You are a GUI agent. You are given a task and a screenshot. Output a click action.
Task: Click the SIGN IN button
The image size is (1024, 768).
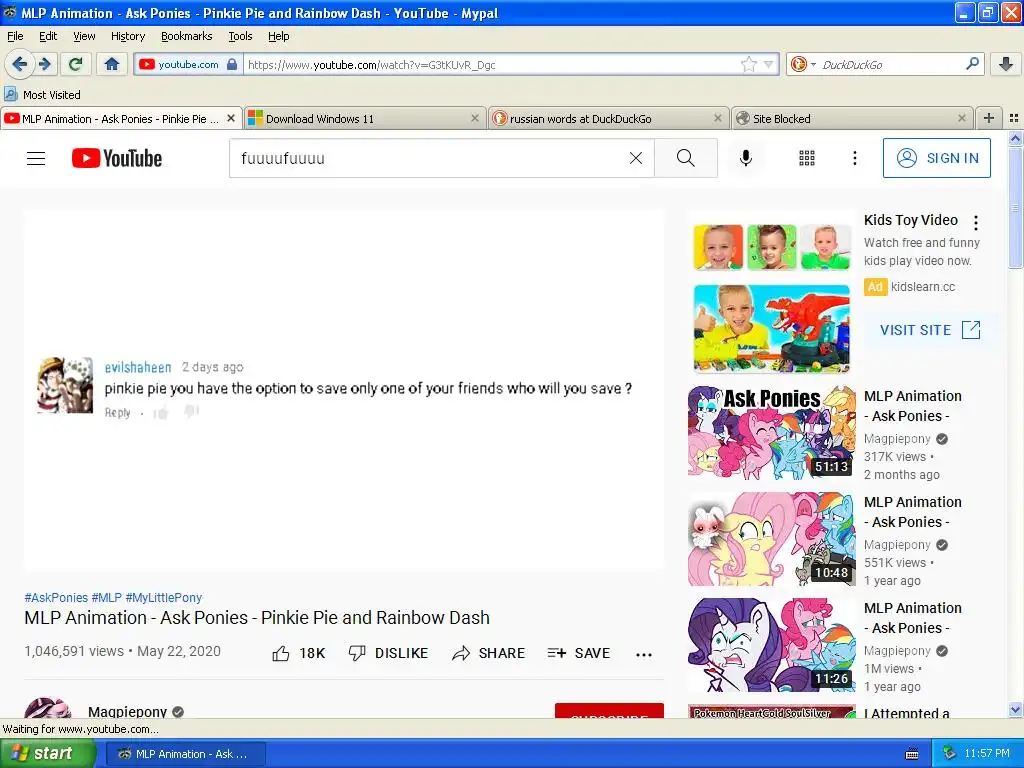(x=936, y=158)
